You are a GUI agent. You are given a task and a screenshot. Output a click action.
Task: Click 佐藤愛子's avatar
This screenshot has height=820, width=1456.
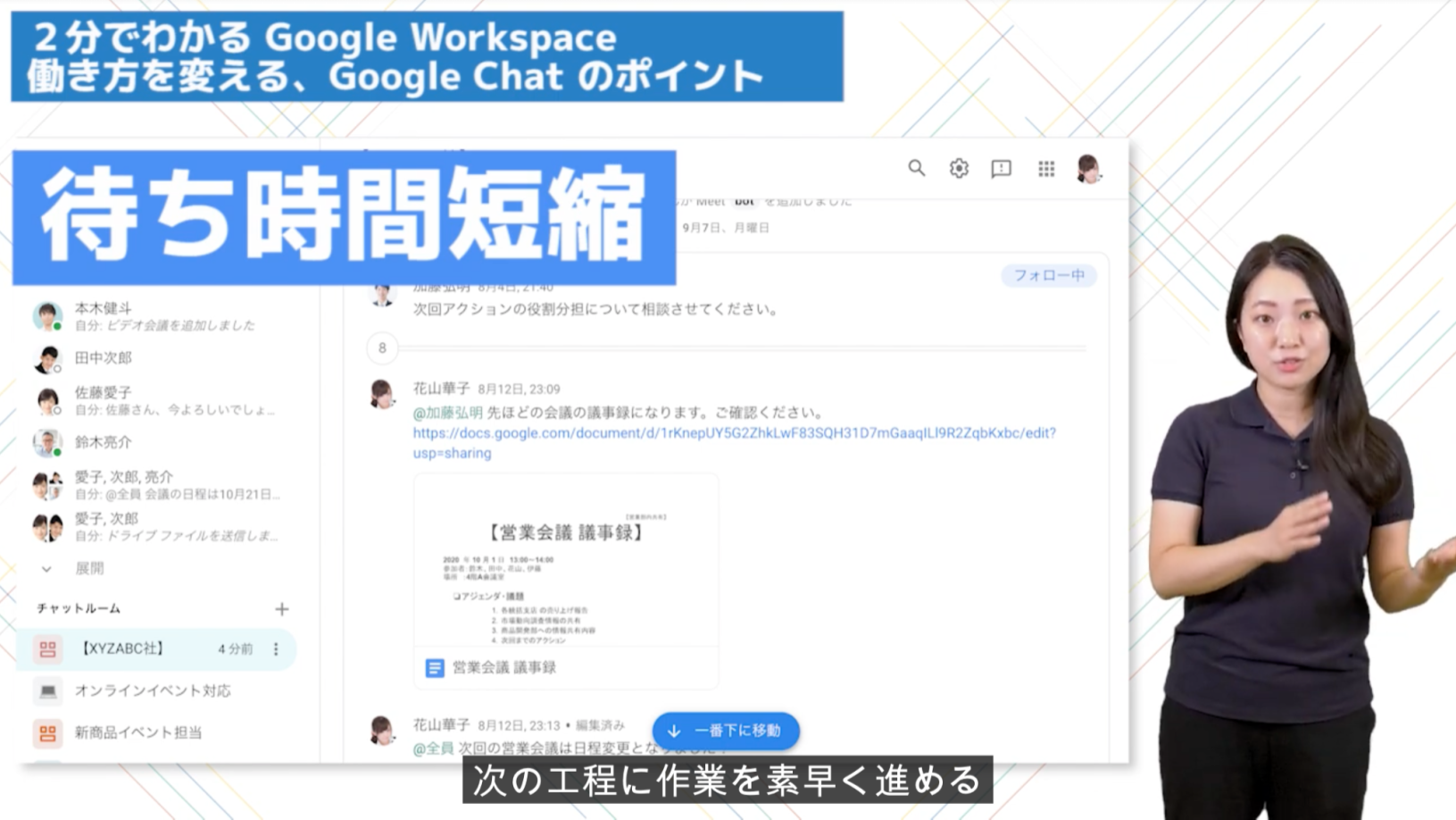[47, 401]
